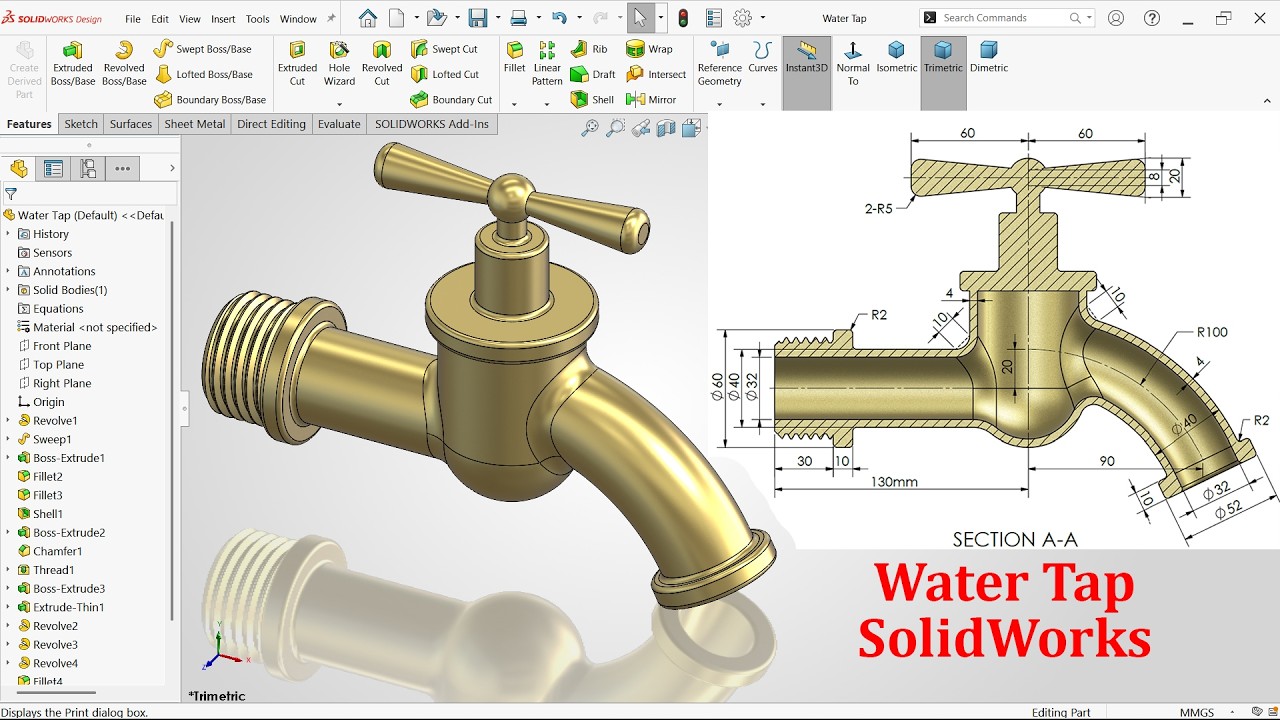Open the Options gear dropdown arrow
Viewport: 1280px width, 720px height.
coord(763,18)
